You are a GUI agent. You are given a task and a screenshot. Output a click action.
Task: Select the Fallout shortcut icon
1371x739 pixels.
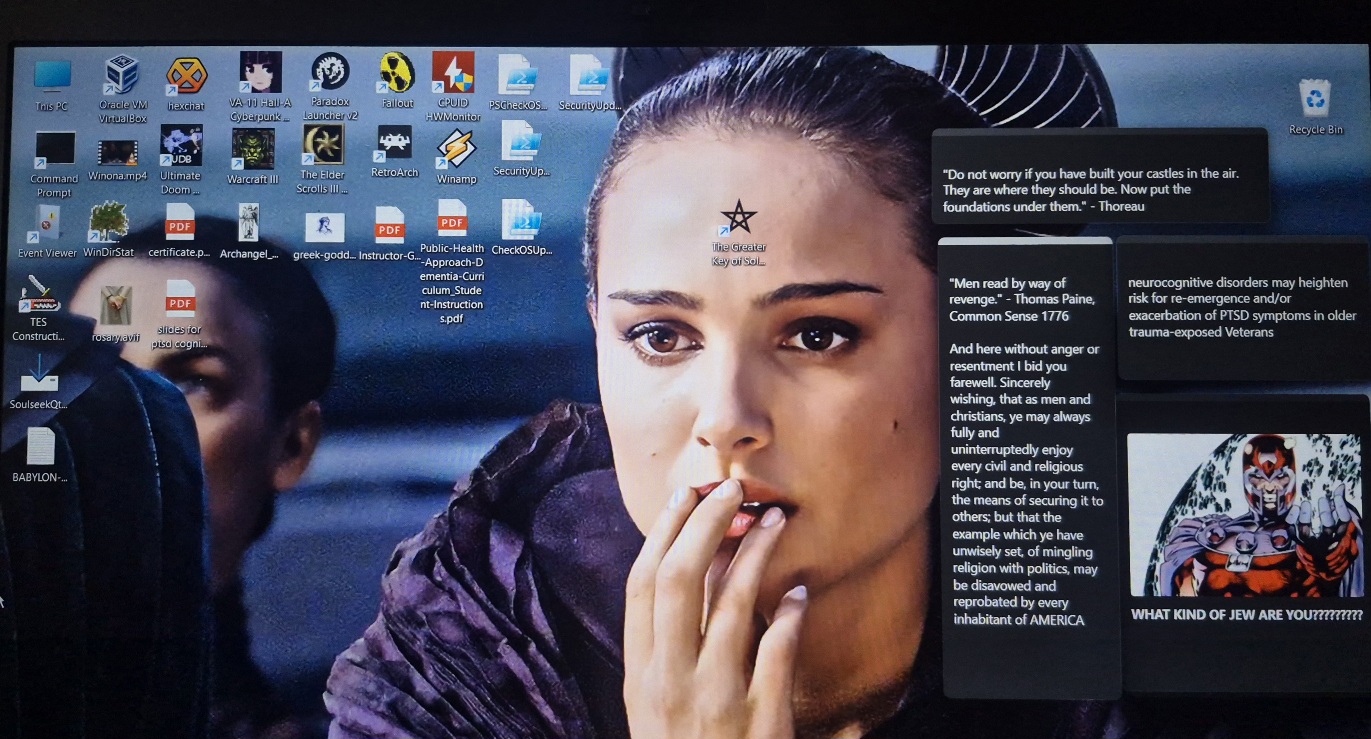(x=397, y=80)
